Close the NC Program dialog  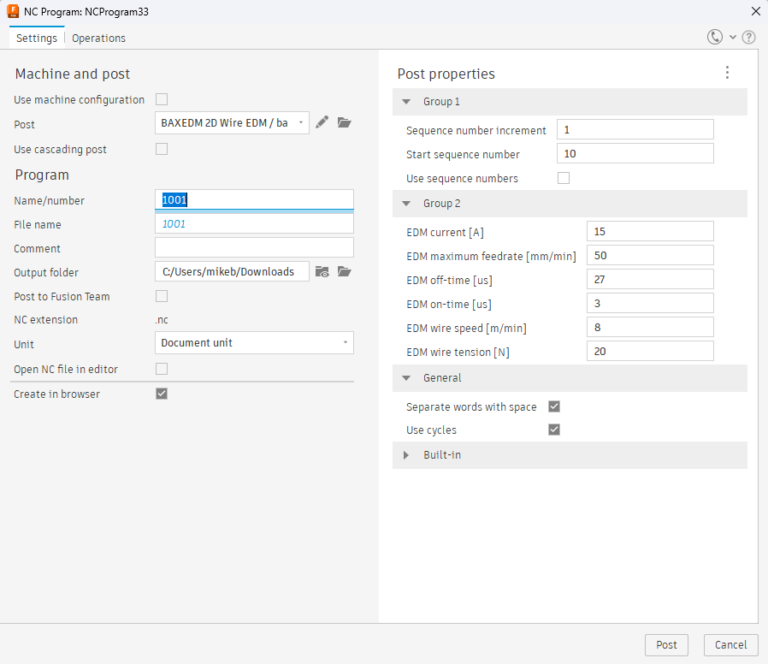pos(754,10)
